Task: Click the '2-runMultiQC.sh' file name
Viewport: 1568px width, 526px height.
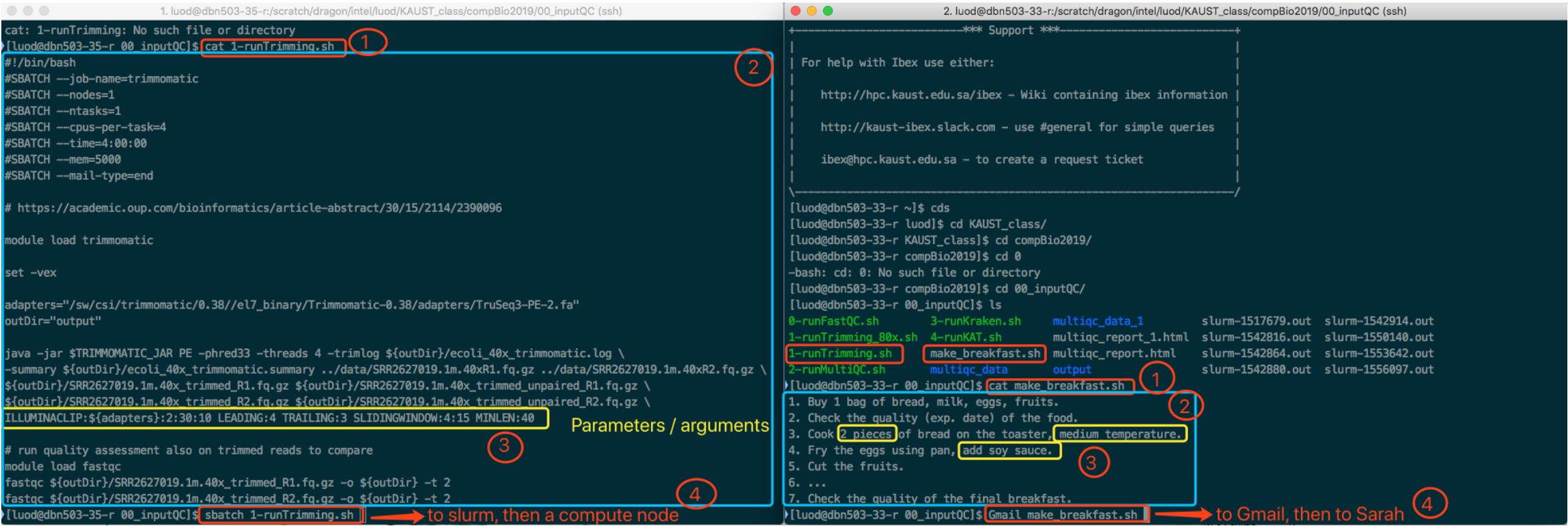Action: coord(837,369)
